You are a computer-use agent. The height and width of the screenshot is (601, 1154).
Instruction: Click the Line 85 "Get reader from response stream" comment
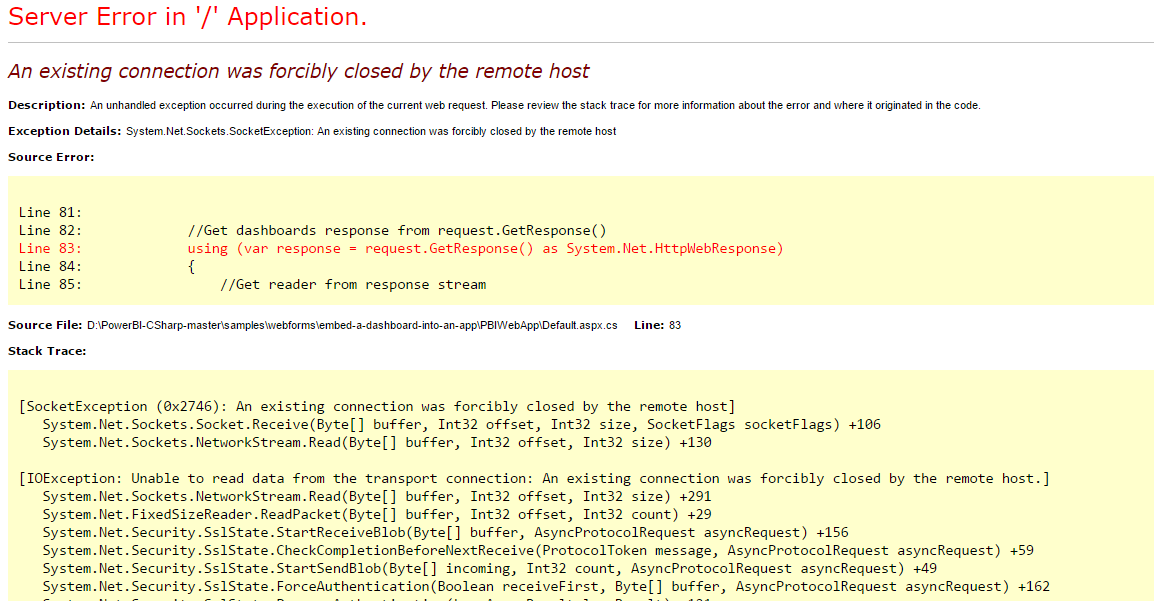353,285
